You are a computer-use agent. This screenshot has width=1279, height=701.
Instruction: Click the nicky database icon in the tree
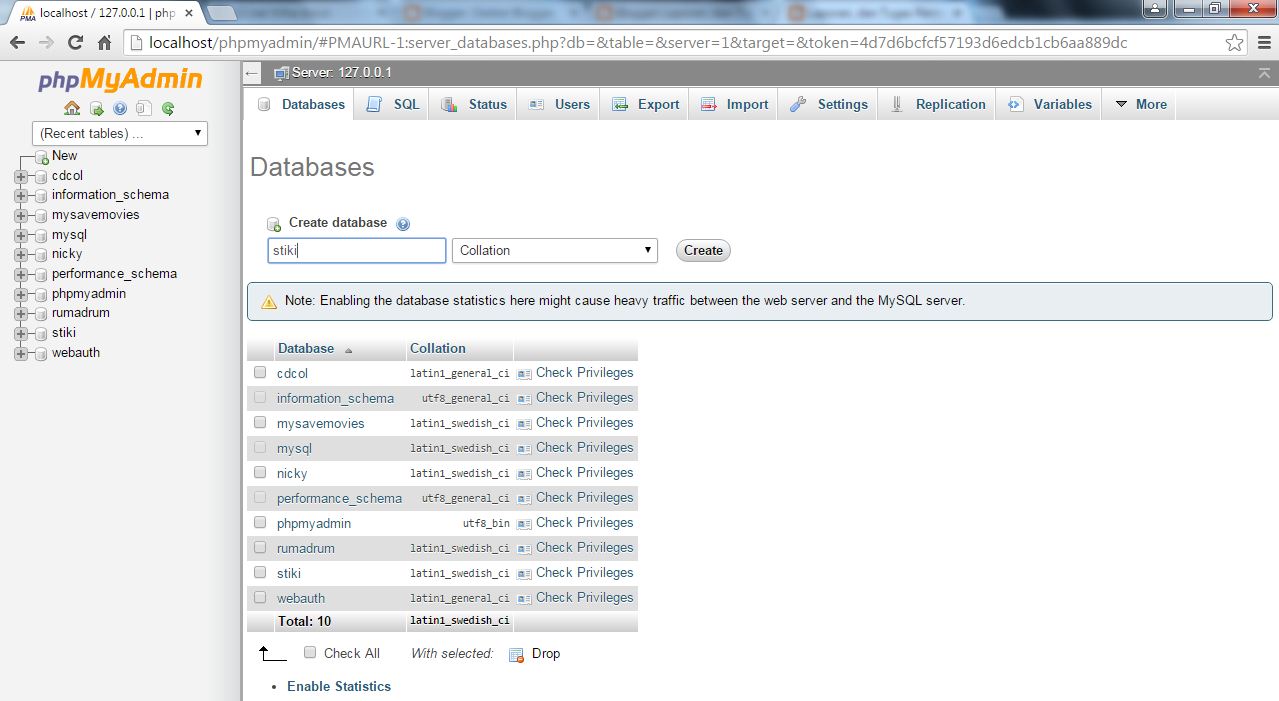41,255
